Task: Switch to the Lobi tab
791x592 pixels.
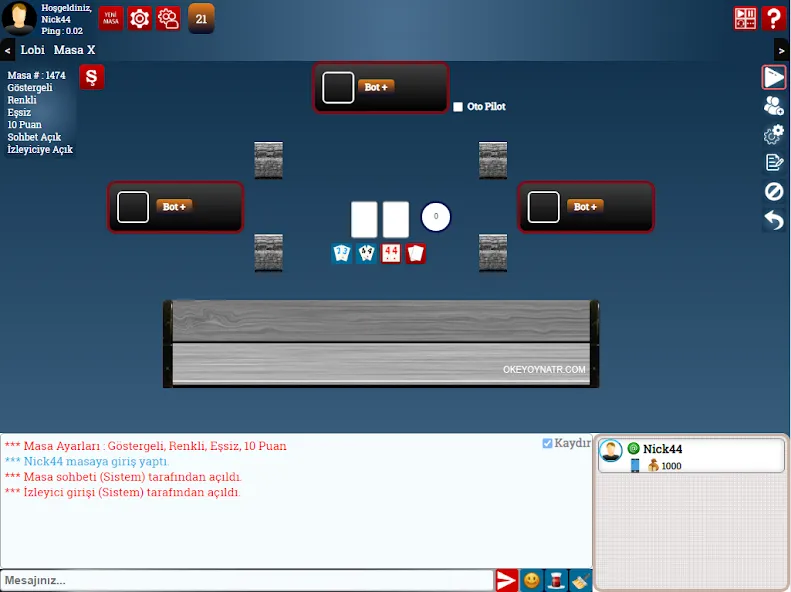Action: (x=33, y=50)
